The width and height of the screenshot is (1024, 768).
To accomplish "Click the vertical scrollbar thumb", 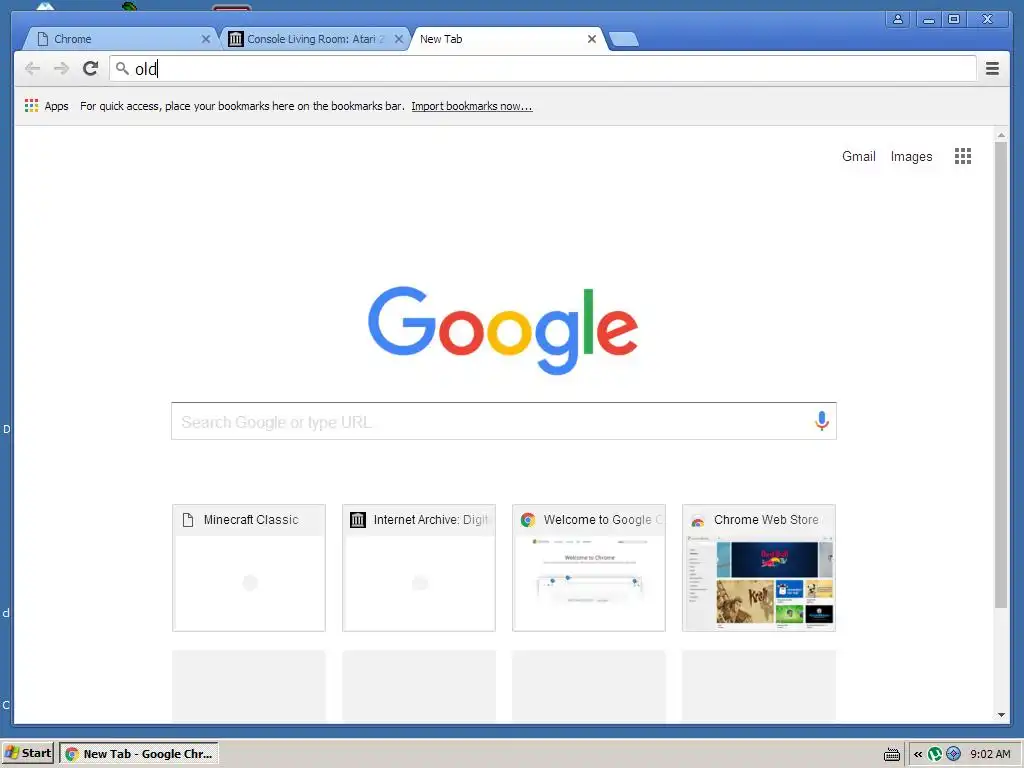I will 1000,376.
